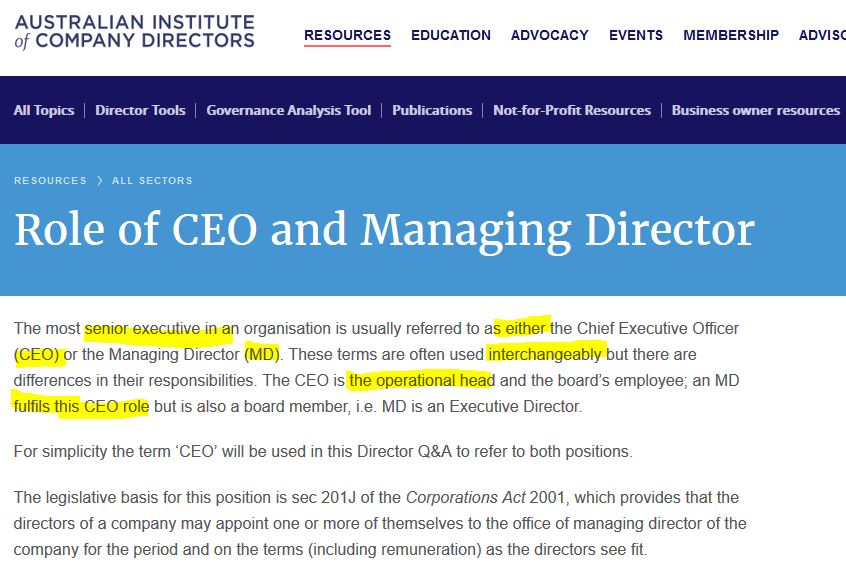Image resolution: width=846 pixels, height=581 pixels.
Task: Open the Australian Institute of Company Directors logo
Action: pos(134,32)
